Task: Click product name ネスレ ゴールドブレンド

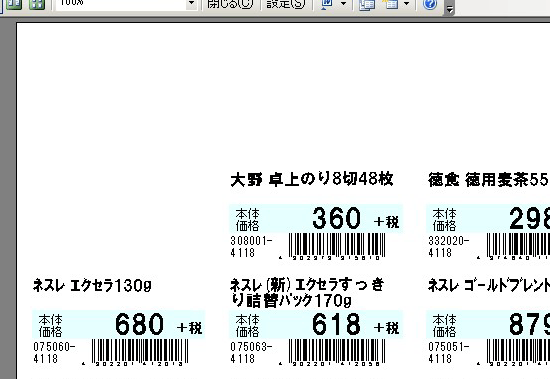Action: click(x=489, y=286)
